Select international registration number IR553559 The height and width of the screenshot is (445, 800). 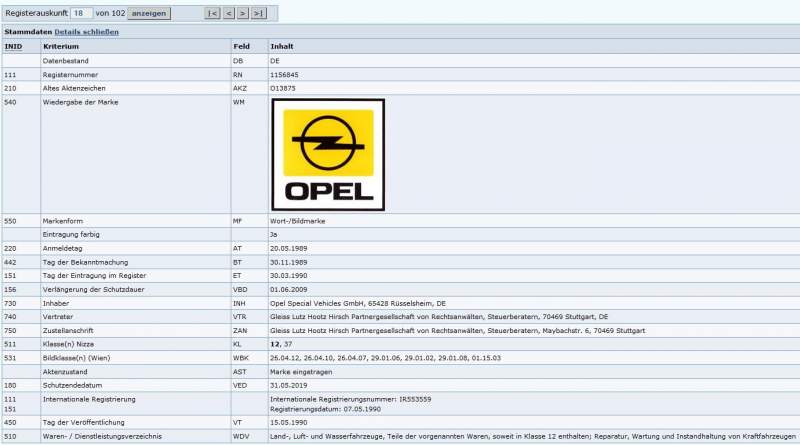coord(351,399)
